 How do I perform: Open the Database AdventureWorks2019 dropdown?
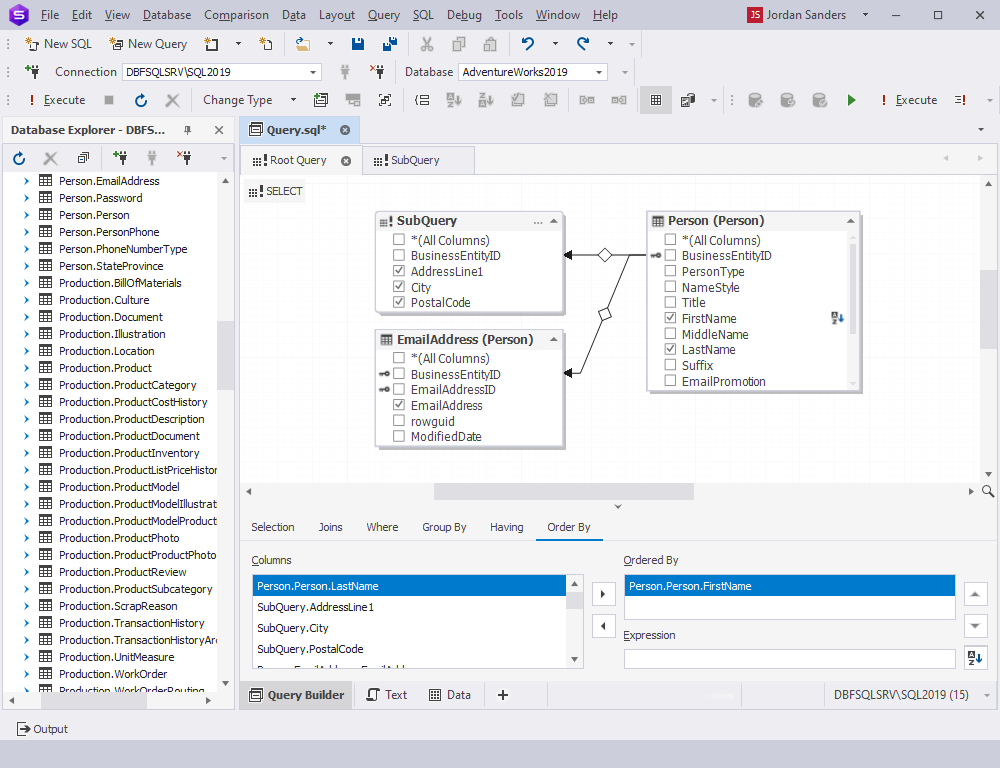pyautogui.click(x=599, y=72)
